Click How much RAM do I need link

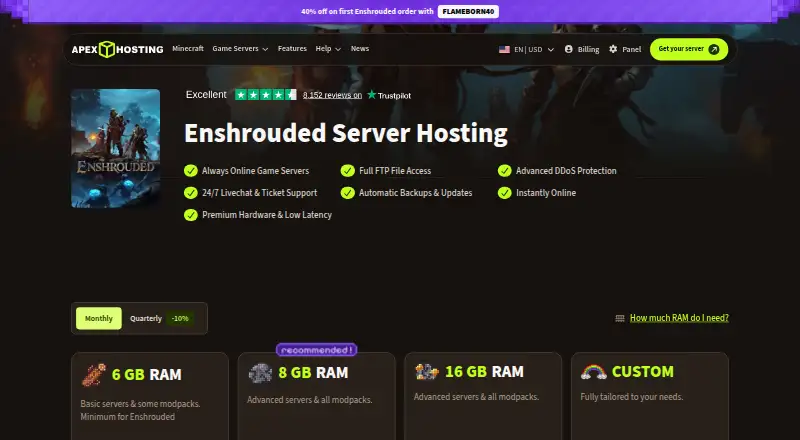click(679, 318)
